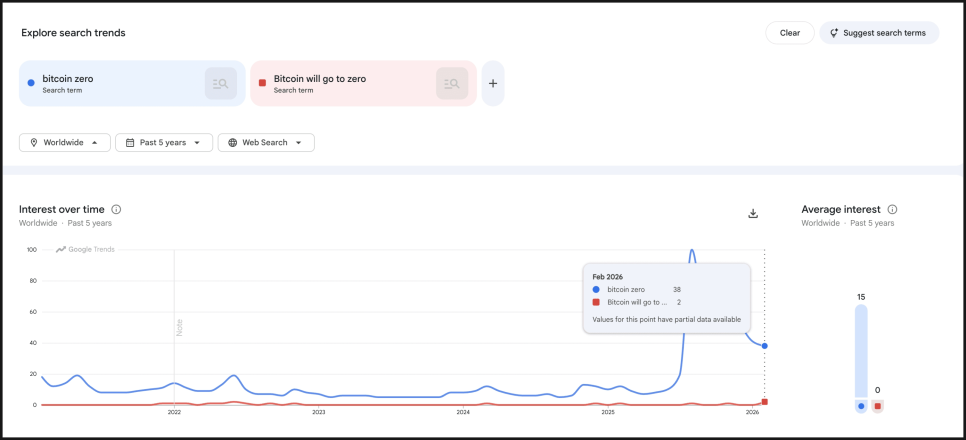966x440 pixels.
Task: Select 'Bitcoin will go to zero' term chip
Action: pyautogui.click(x=340, y=83)
